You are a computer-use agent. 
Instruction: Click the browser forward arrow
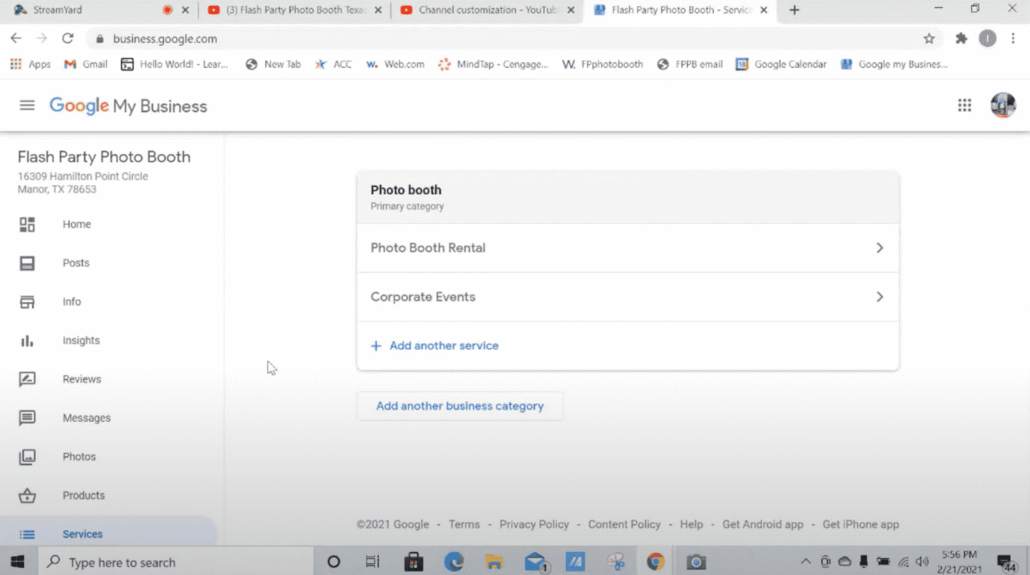coord(41,39)
